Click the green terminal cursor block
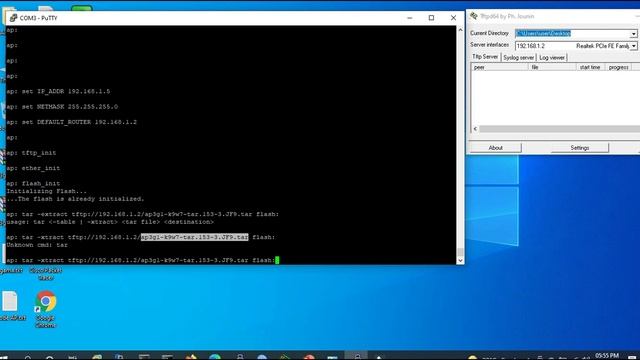This screenshot has width=640, height=360. (277, 260)
